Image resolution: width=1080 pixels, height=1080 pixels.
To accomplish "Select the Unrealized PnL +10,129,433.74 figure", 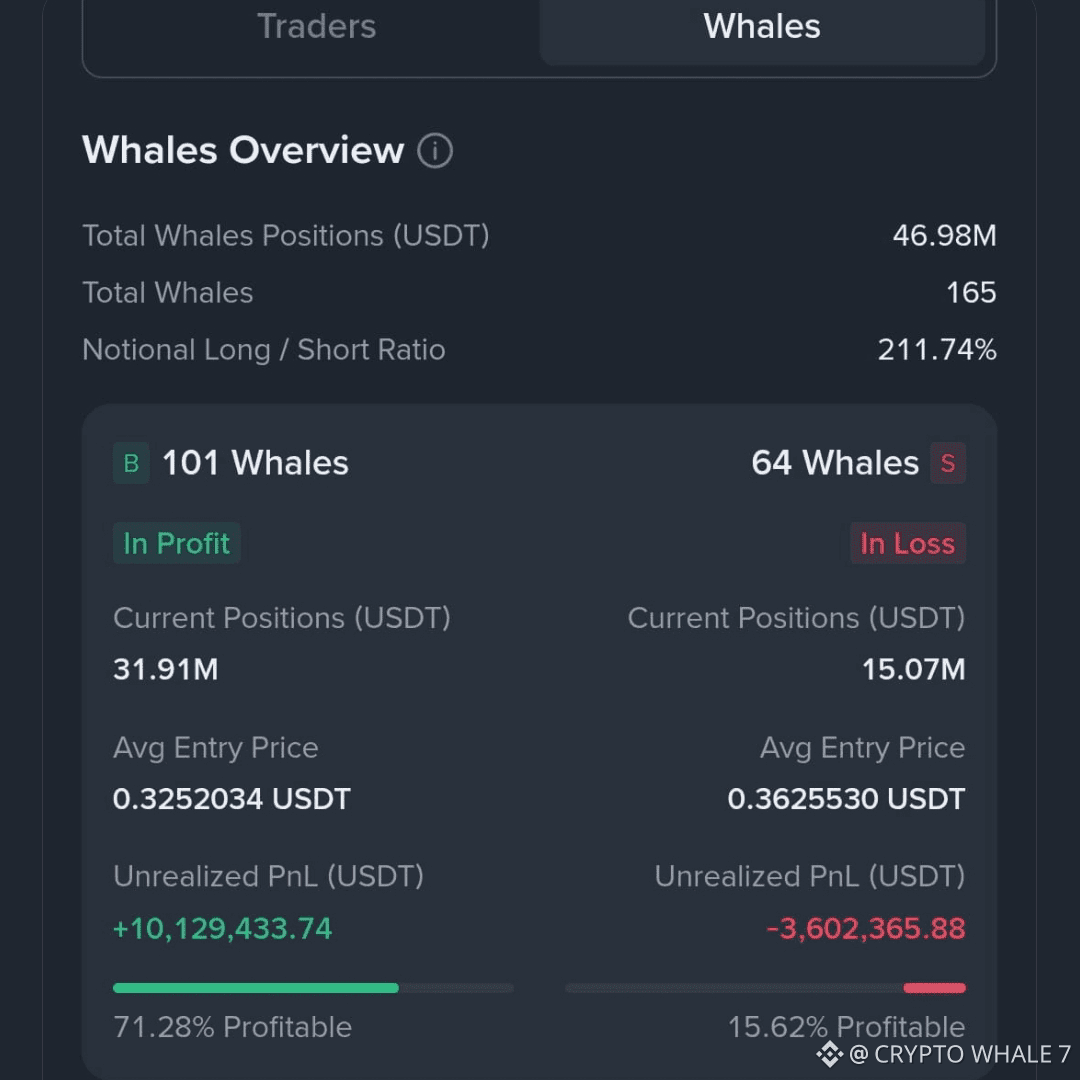I will (222, 929).
